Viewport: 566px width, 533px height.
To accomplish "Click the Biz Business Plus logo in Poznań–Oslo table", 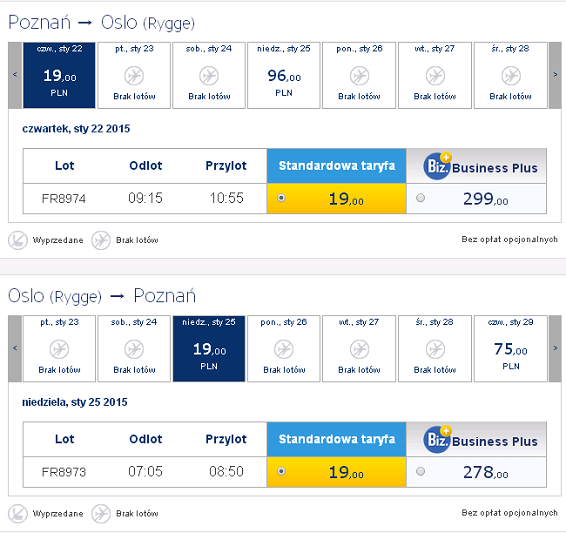I will pyautogui.click(x=480, y=167).
